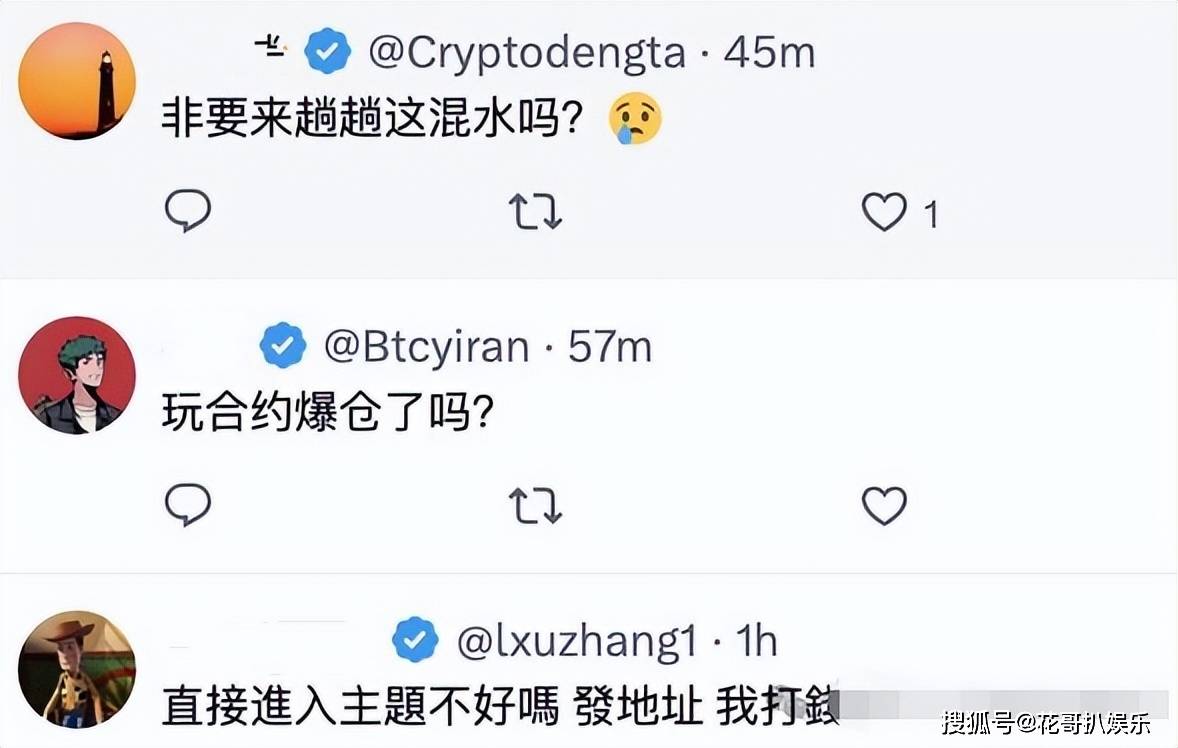The width and height of the screenshot is (1178, 748).
Task: Click the like count number 1
Action: (x=933, y=211)
